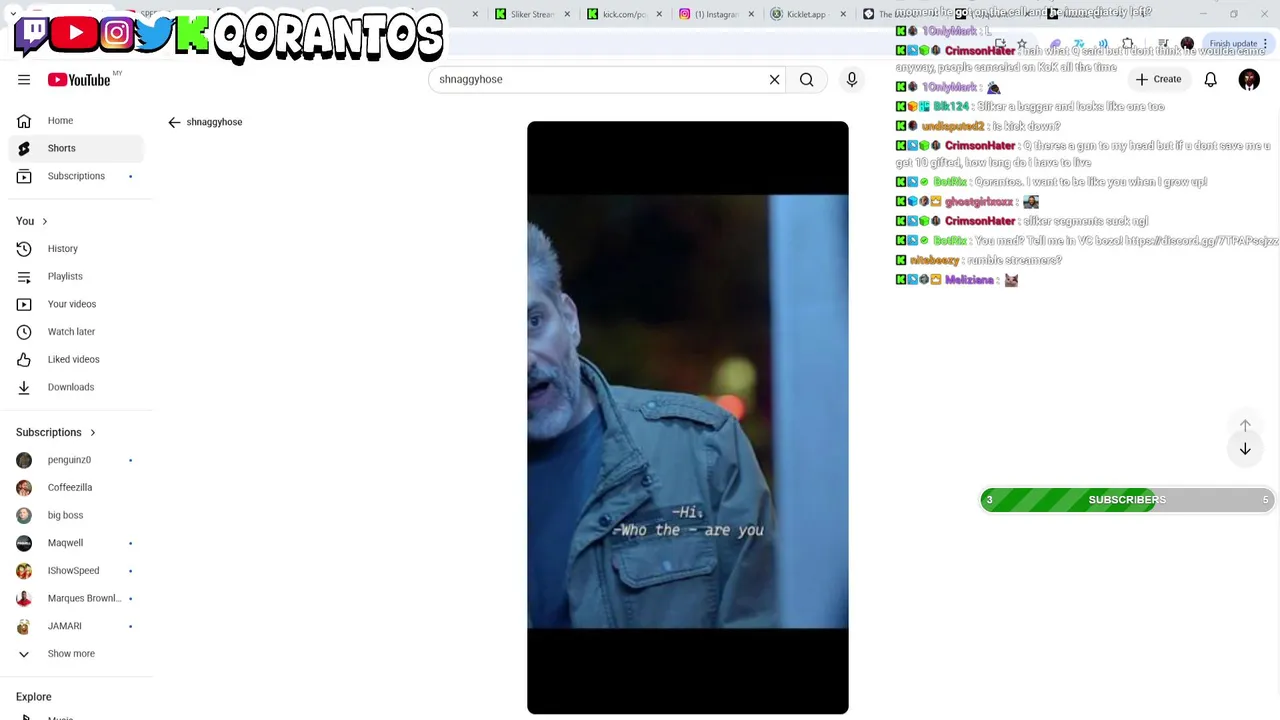Close the kick.com tab
Viewport: 1280px width, 720px height.
(x=658, y=14)
